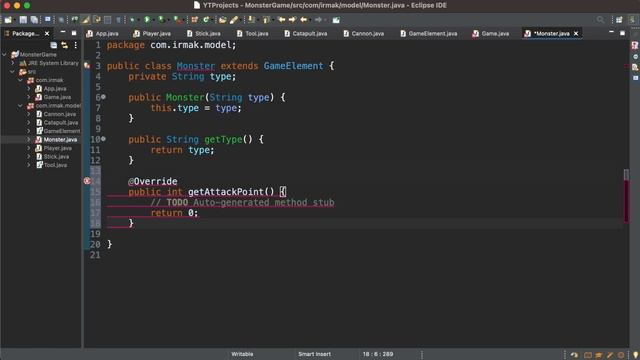This screenshot has width=640, height=360.
Task: Switch to the Game.java editor tab
Action: click(491, 33)
